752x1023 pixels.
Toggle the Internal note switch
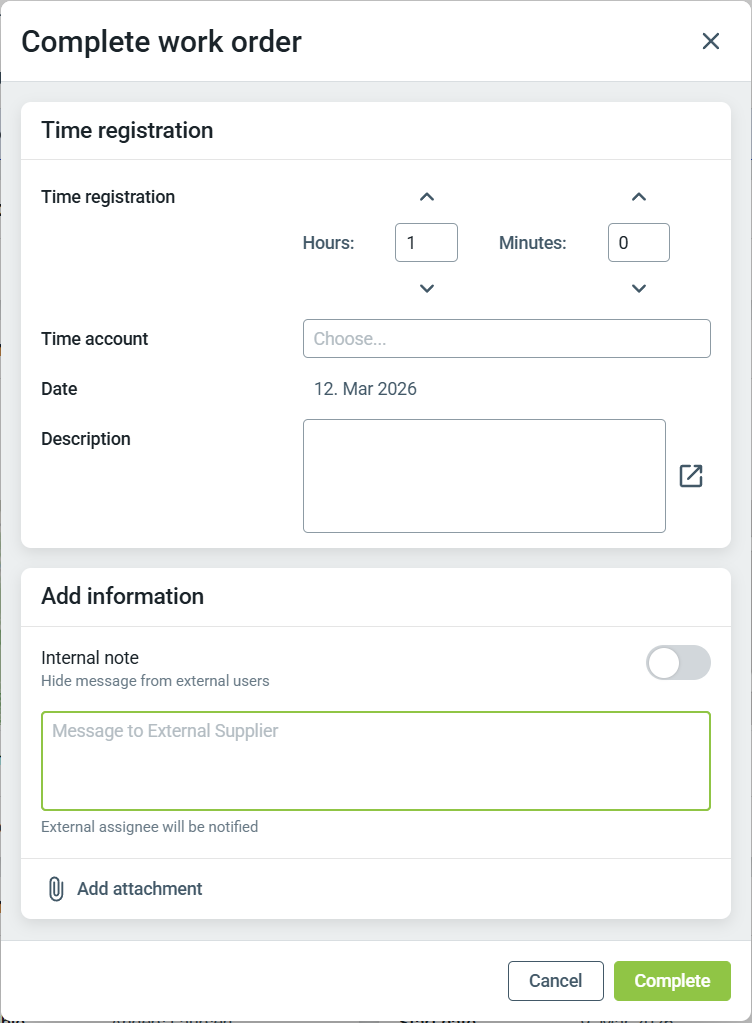(678, 662)
